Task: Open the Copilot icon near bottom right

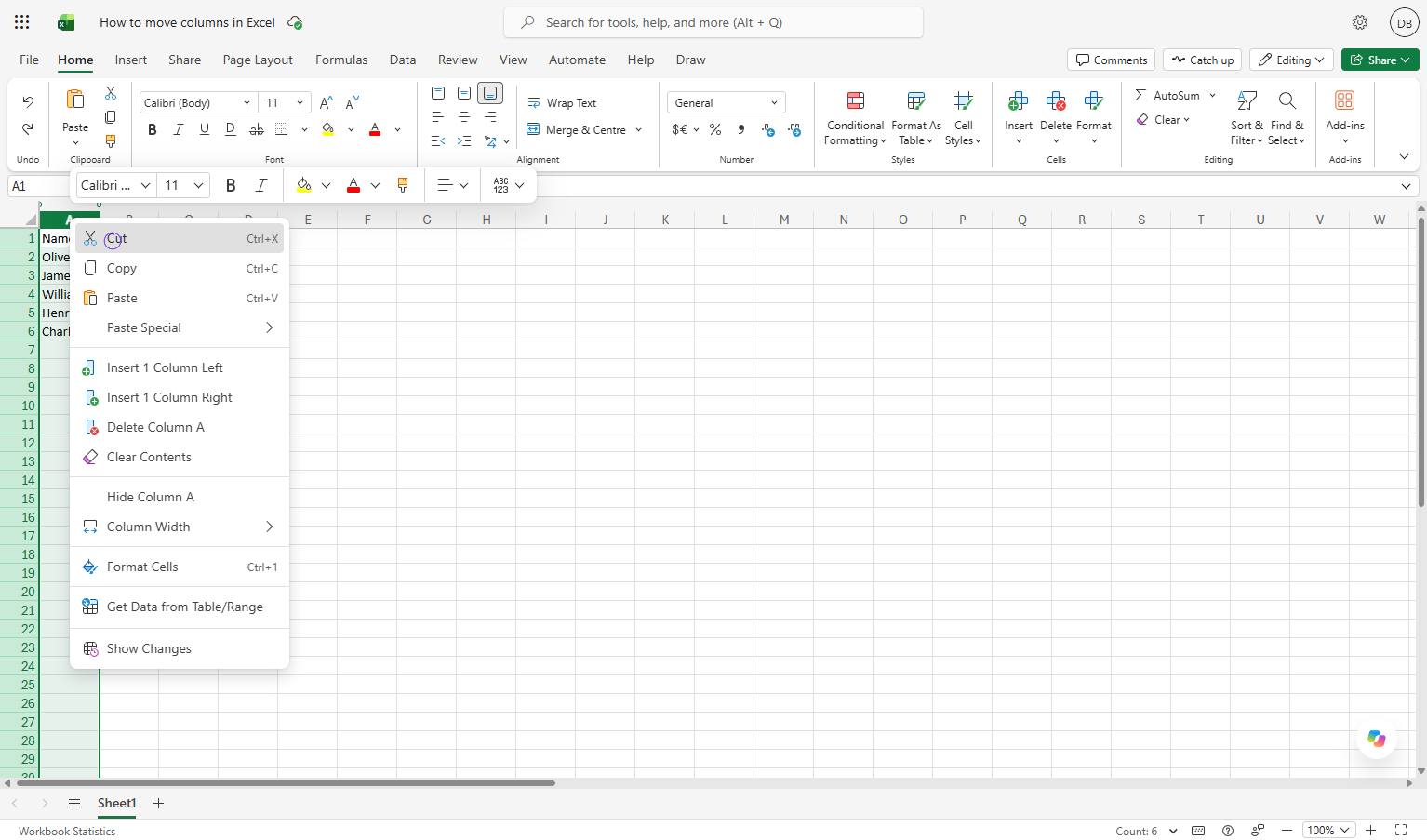Action: pos(1376,739)
